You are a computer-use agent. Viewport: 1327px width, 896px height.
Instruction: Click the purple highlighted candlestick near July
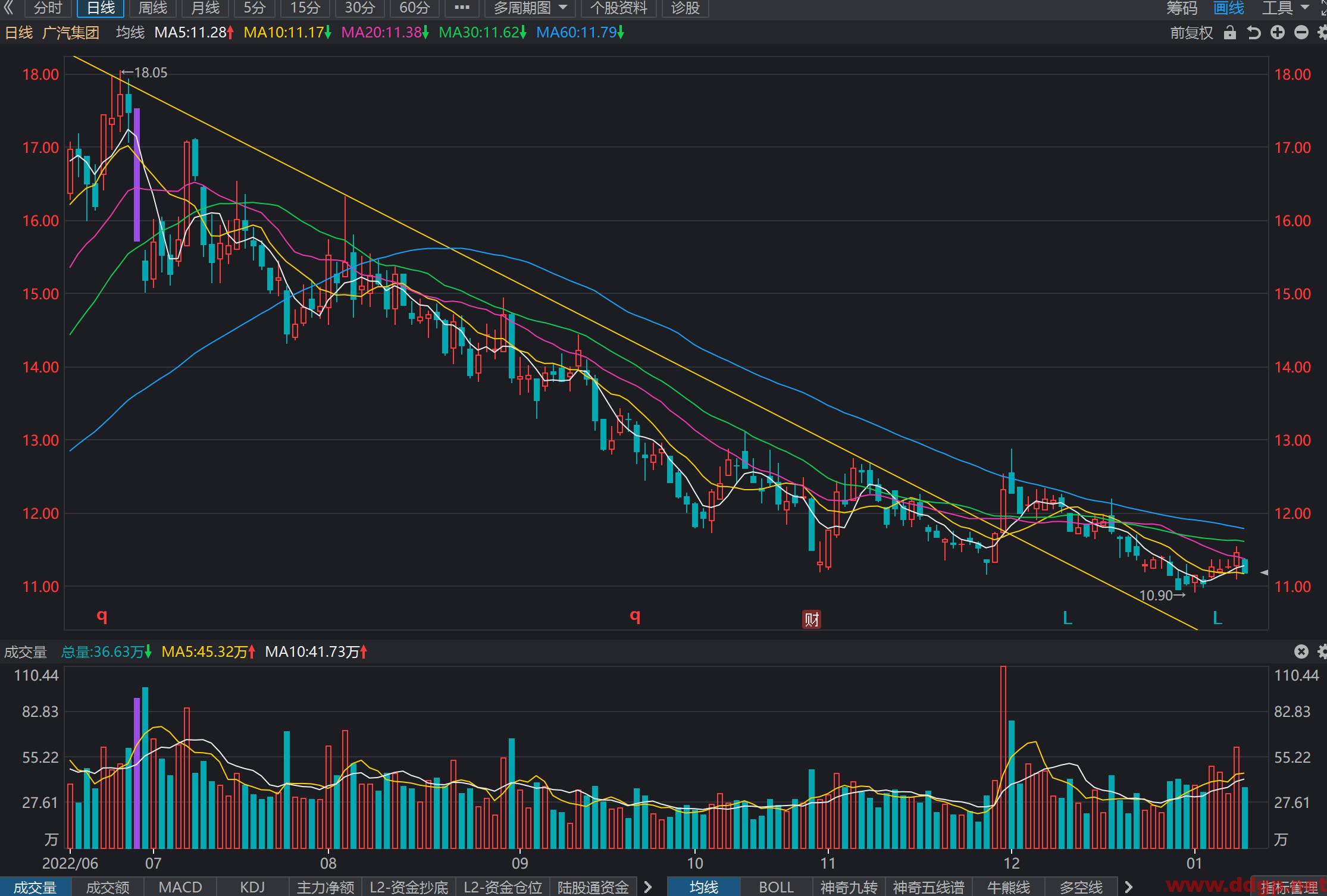tap(137, 175)
